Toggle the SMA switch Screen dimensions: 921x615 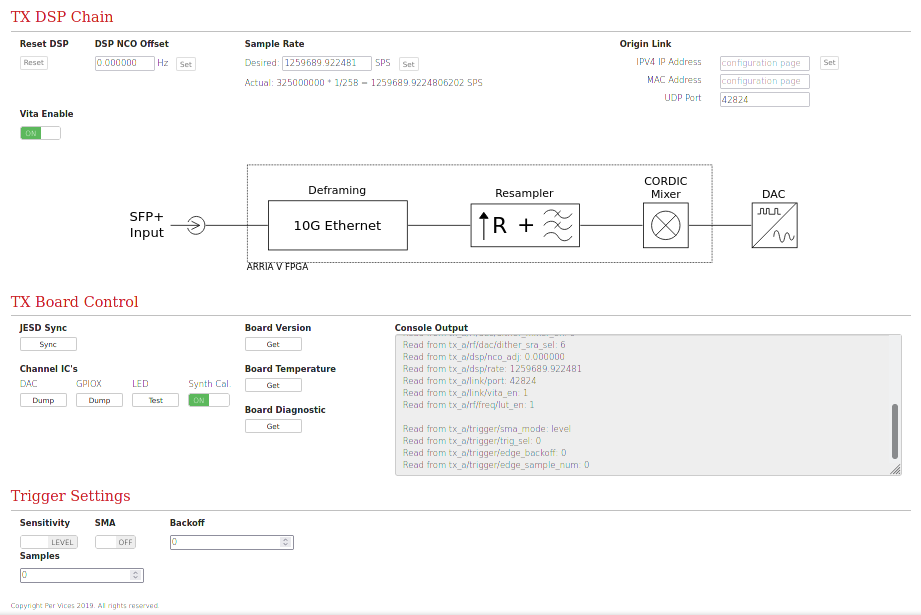115,542
